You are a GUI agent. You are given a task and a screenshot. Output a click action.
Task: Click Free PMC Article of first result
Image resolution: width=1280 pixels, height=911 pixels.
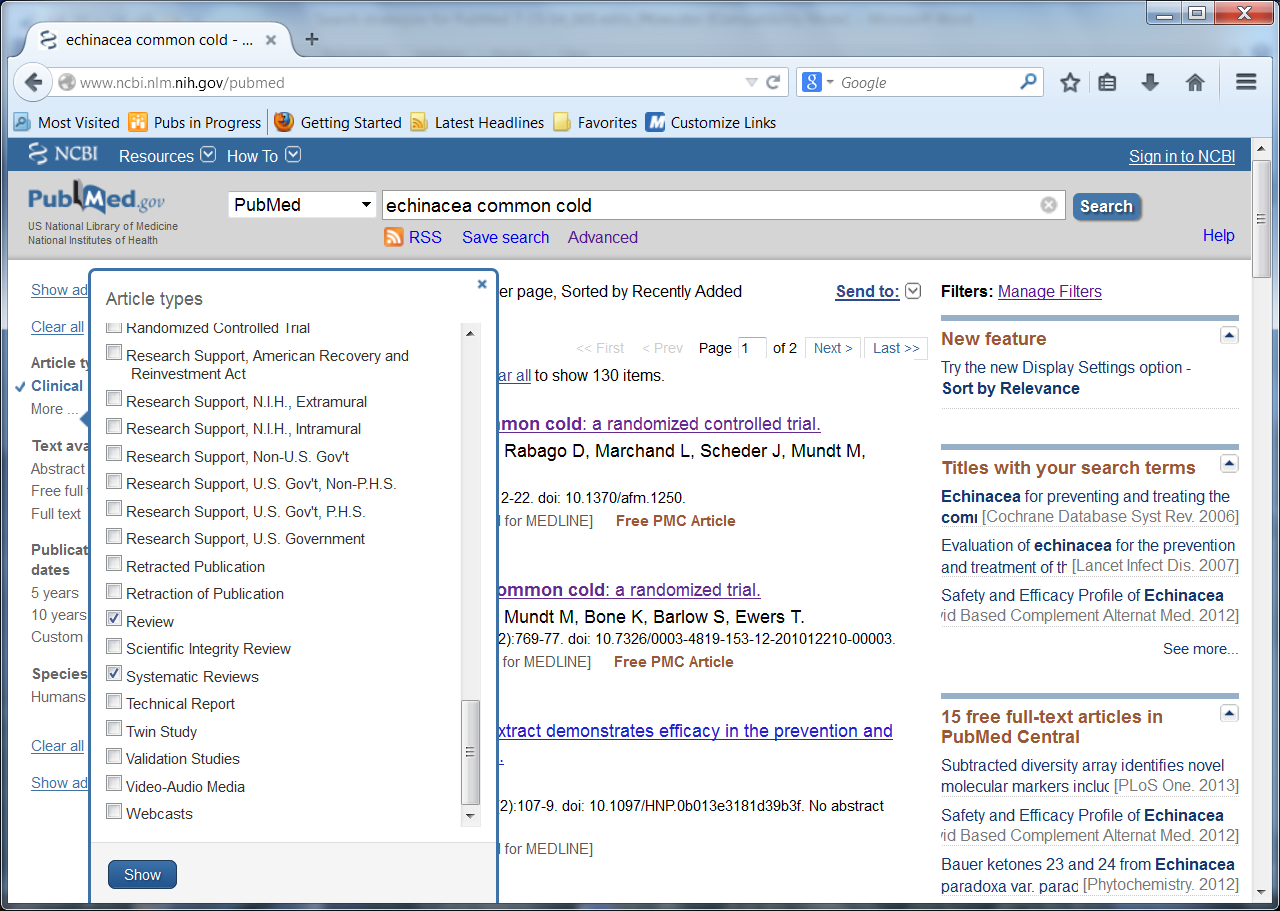(x=676, y=521)
